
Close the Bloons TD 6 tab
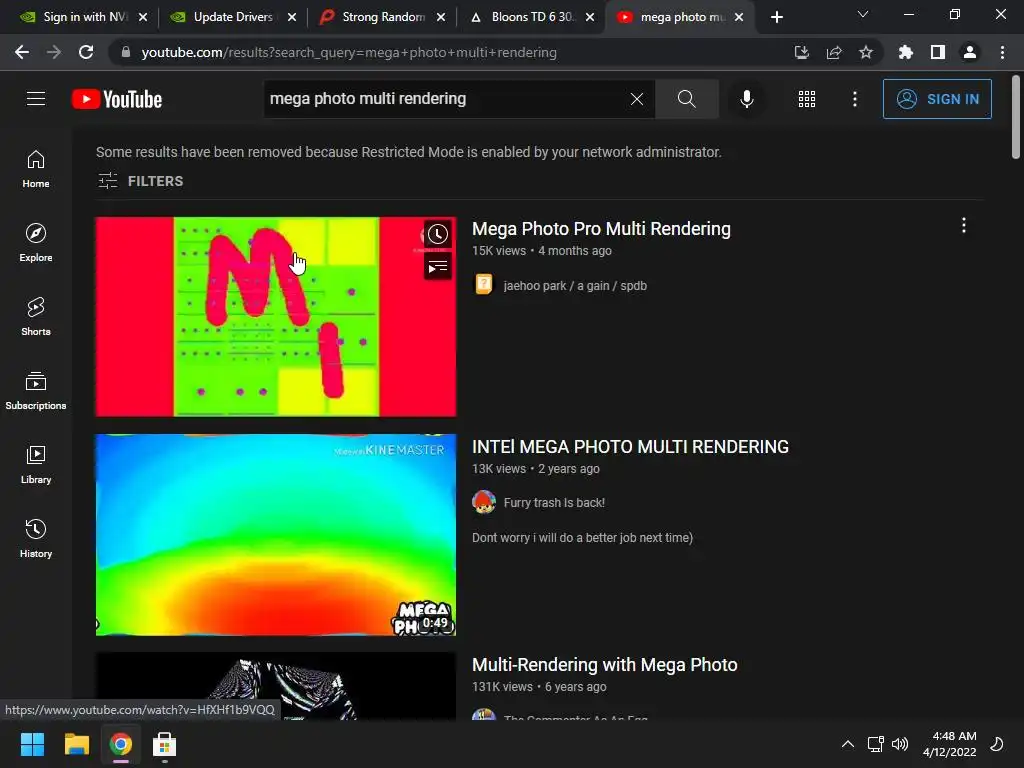click(590, 17)
